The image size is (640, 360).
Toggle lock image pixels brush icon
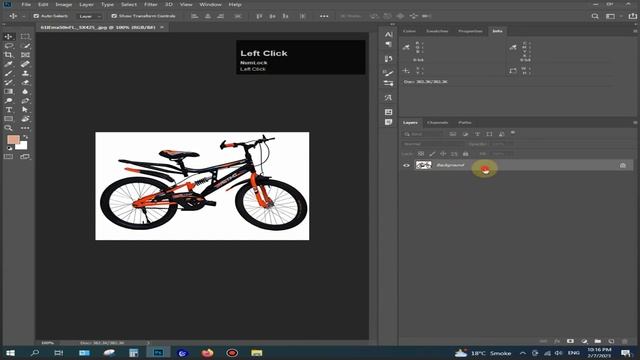[432, 154]
